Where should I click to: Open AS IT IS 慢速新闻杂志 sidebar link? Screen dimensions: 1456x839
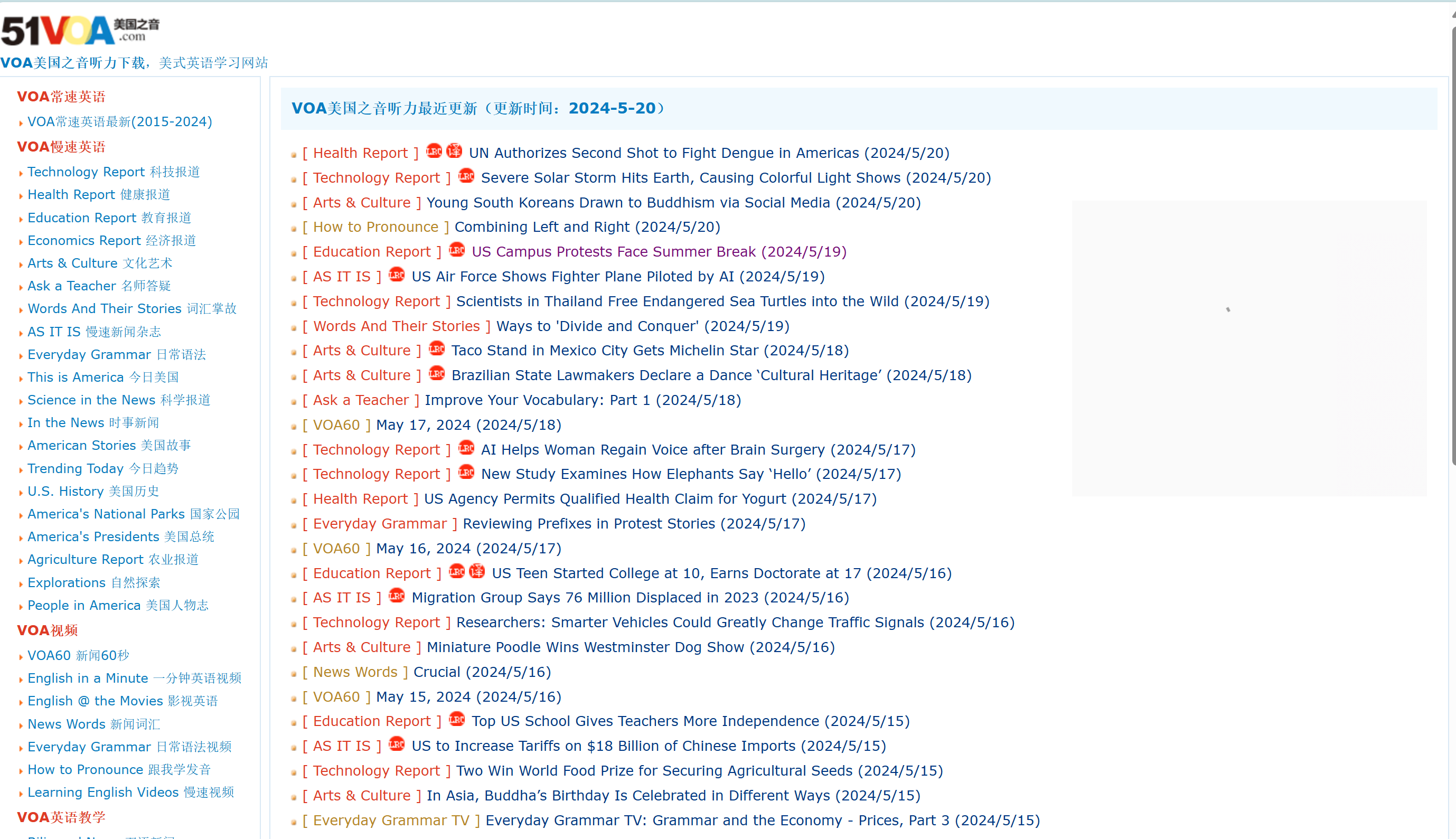pyautogui.click(x=95, y=332)
